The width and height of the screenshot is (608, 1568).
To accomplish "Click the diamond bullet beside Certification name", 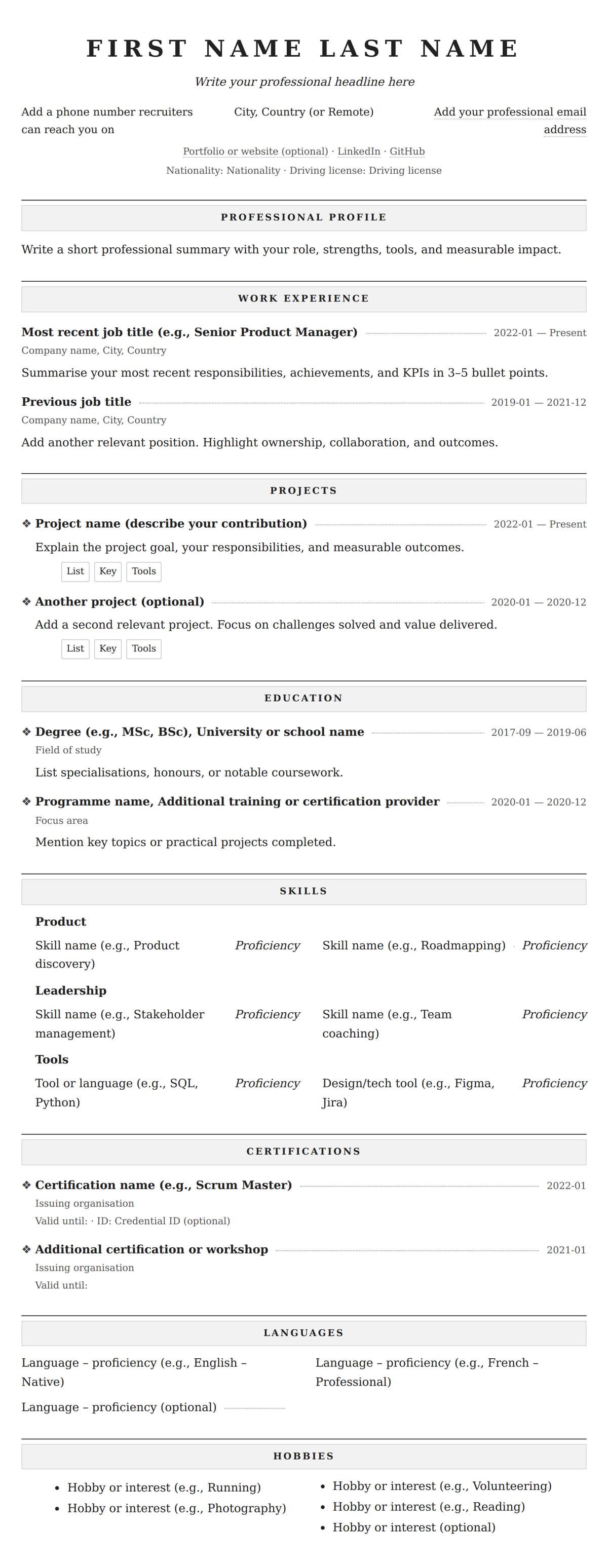I will pyautogui.click(x=26, y=1185).
